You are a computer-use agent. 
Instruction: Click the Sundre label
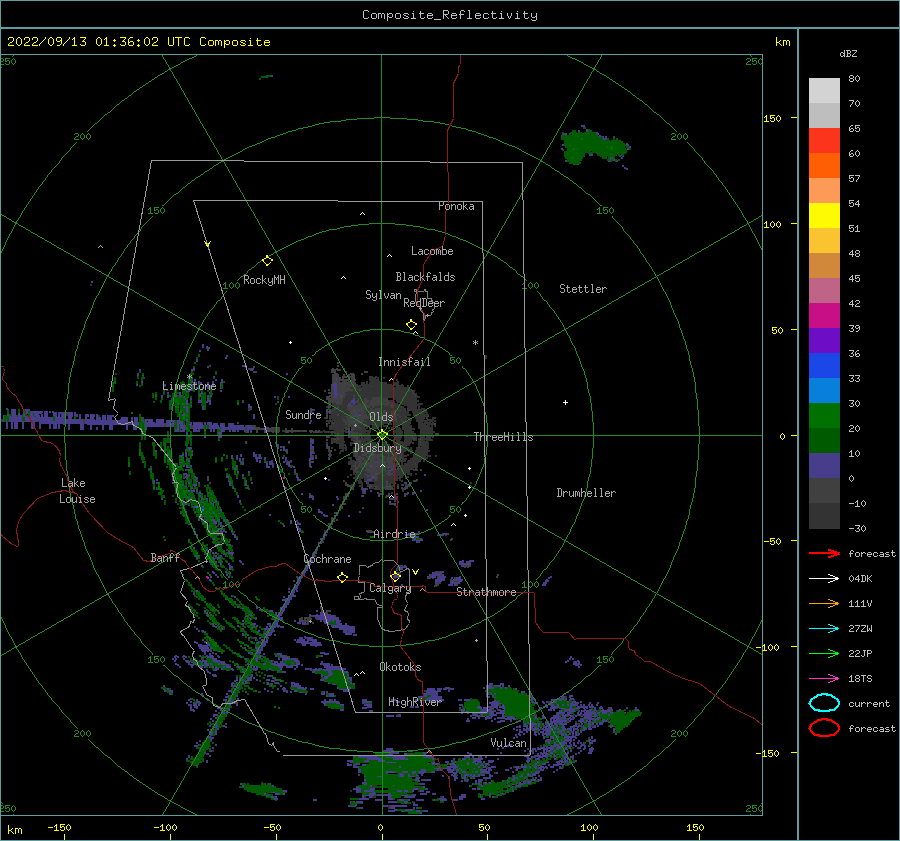pyautogui.click(x=303, y=414)
